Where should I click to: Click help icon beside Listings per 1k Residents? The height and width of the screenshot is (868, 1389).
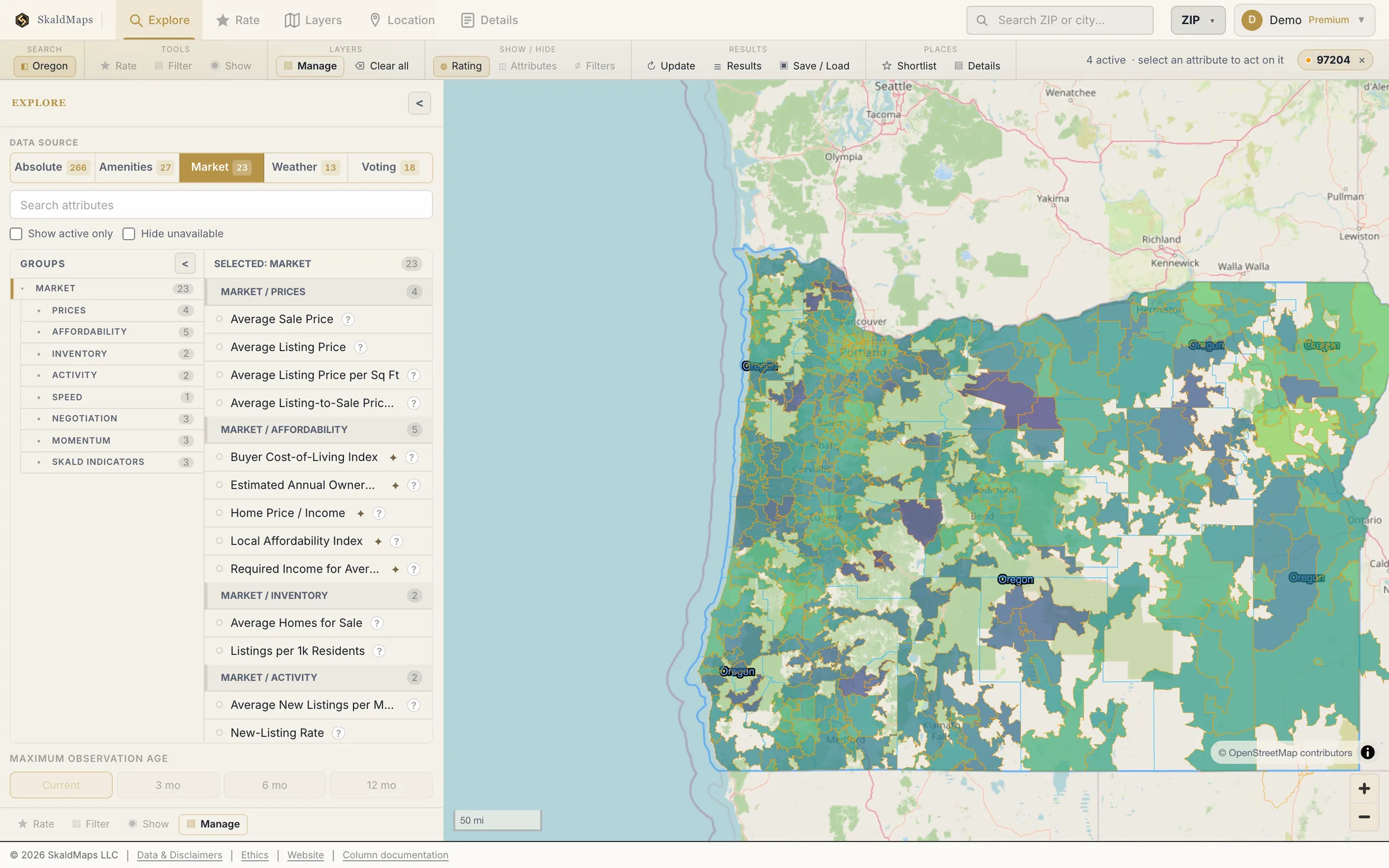click(x=379, y=651)
